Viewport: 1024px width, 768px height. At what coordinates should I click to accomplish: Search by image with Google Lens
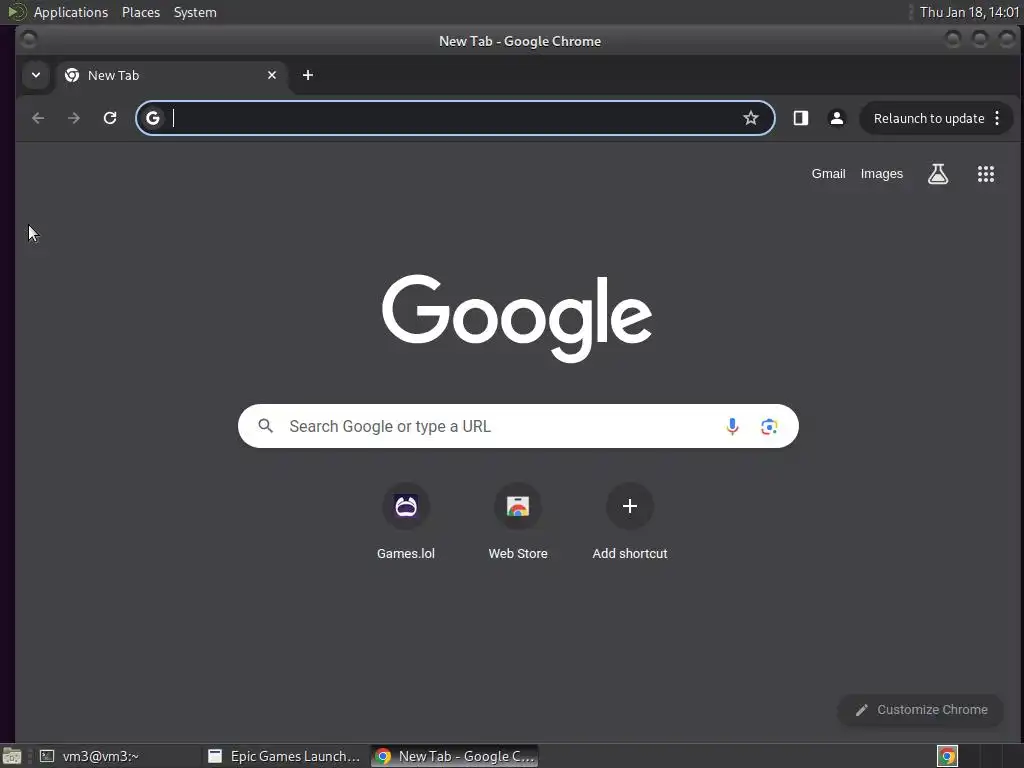pos(769,426)
